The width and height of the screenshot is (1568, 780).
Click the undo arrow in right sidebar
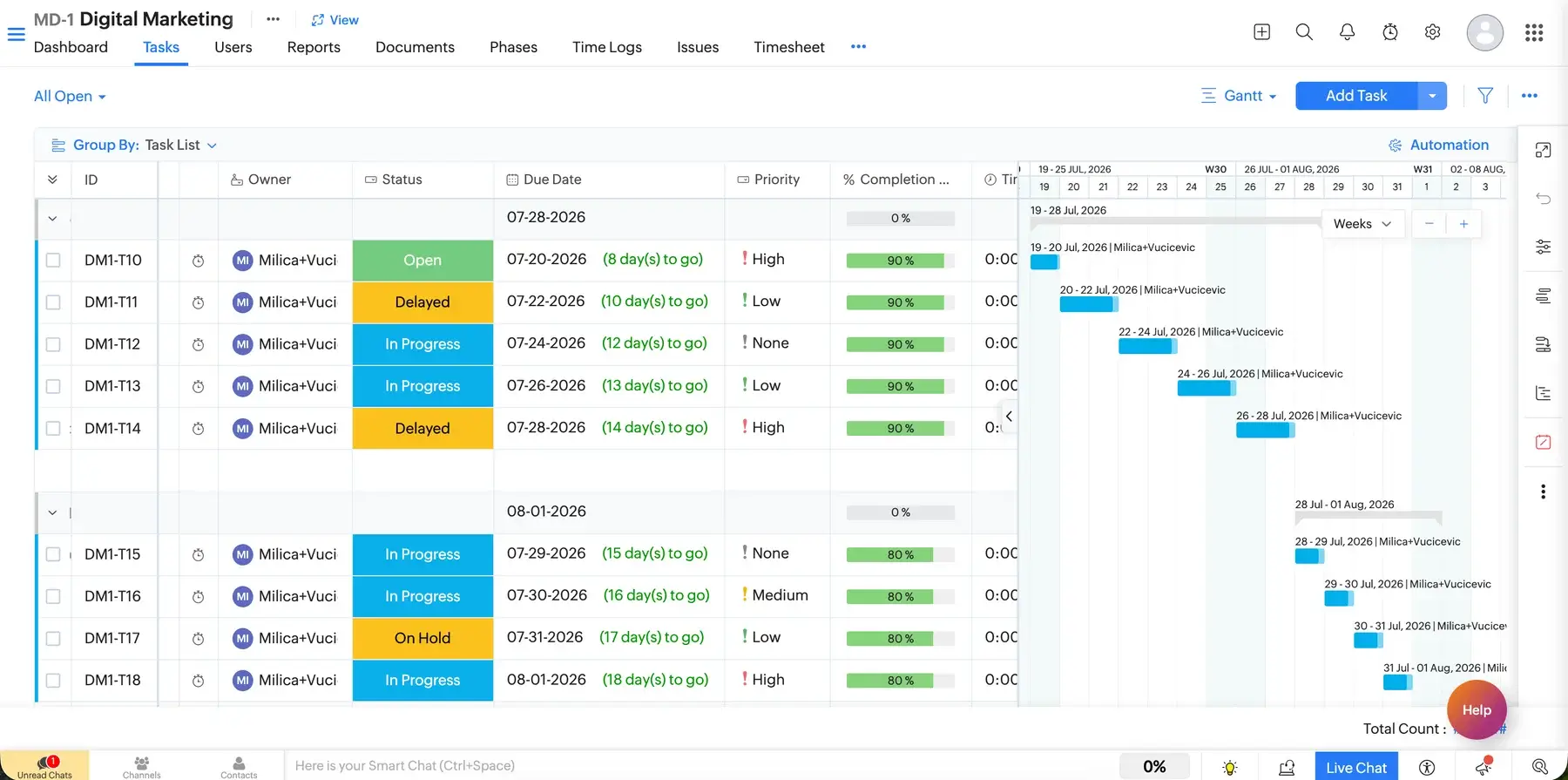pyautogui.click(x=1543, y=199)
